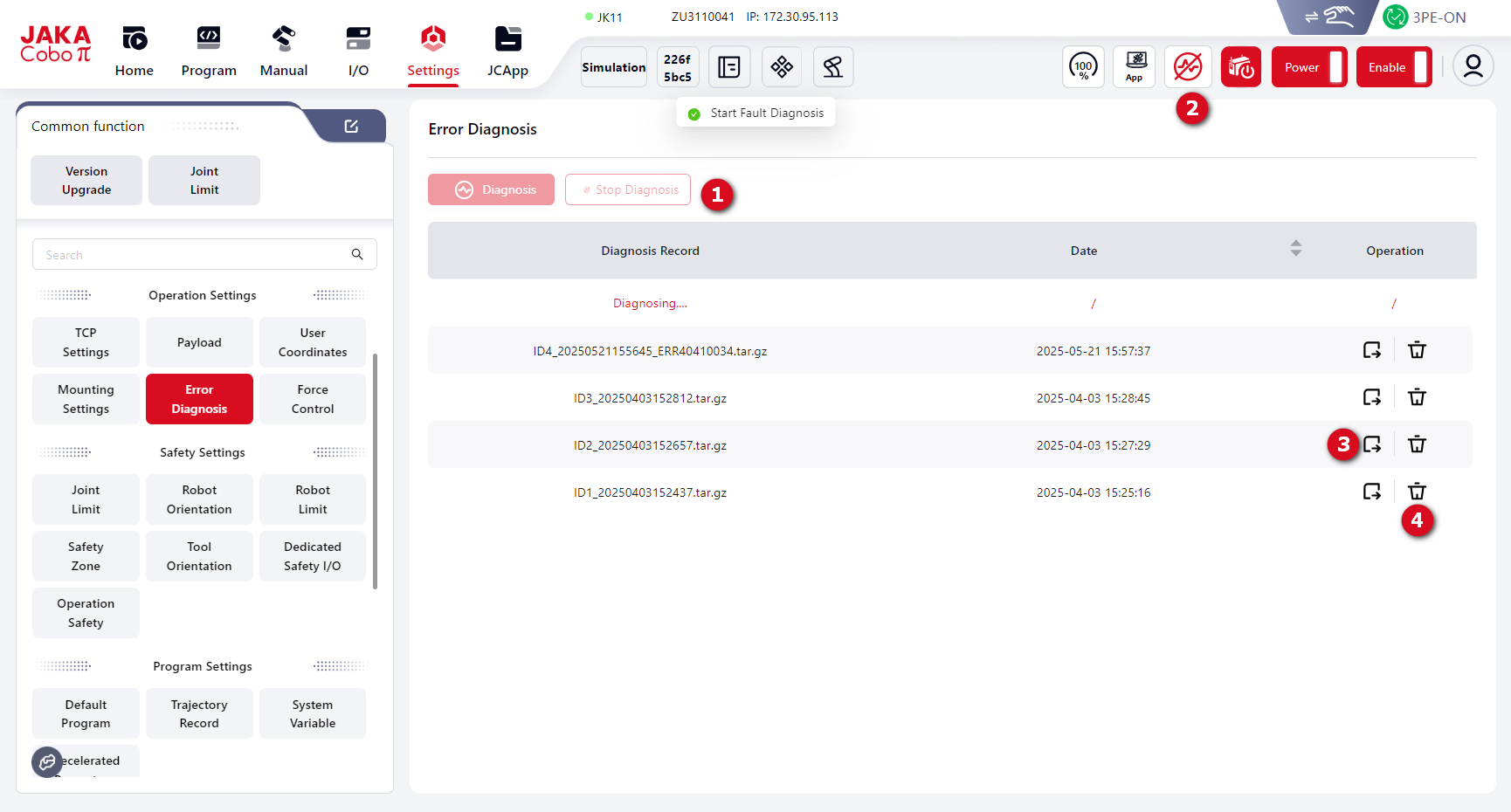This screenshot has height=812, width=1511.
Task: Open the Force Control settings
Action: [x=313, y=399]
